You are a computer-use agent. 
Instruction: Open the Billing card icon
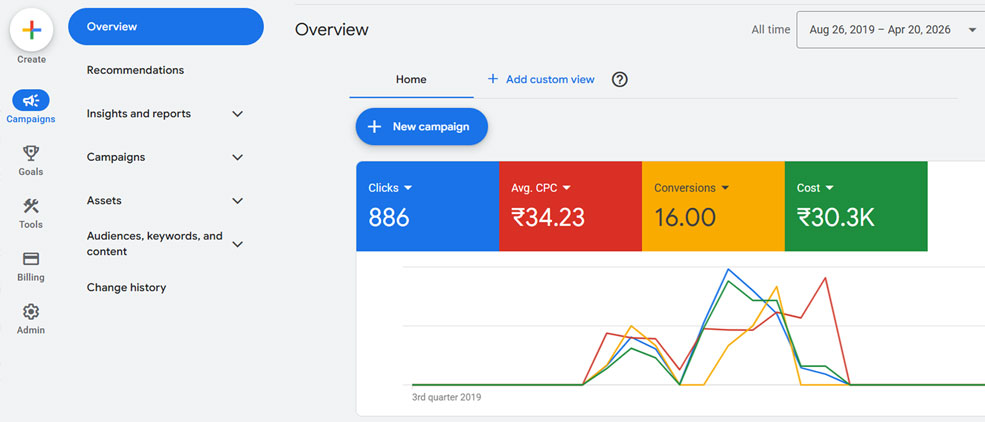tap(31, 259)
